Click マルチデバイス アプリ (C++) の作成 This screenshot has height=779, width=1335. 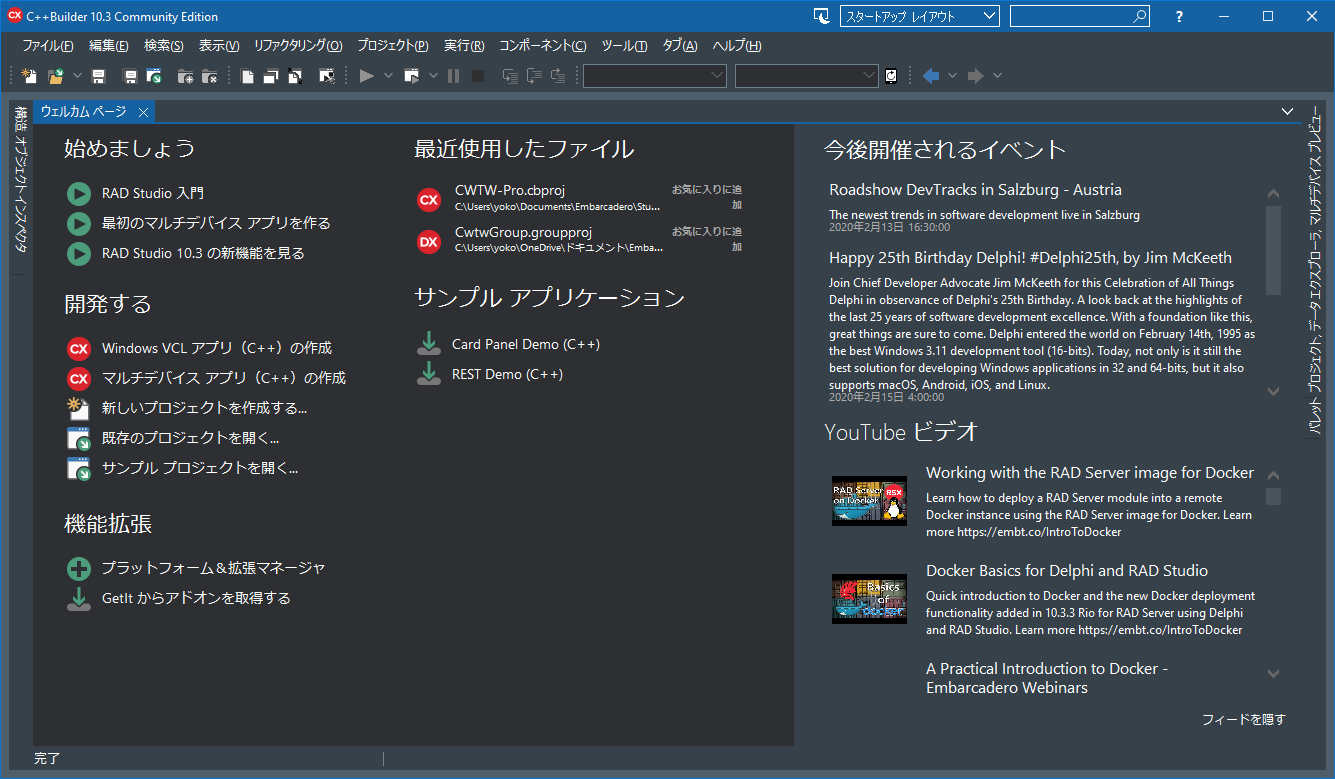pos(224,378)
